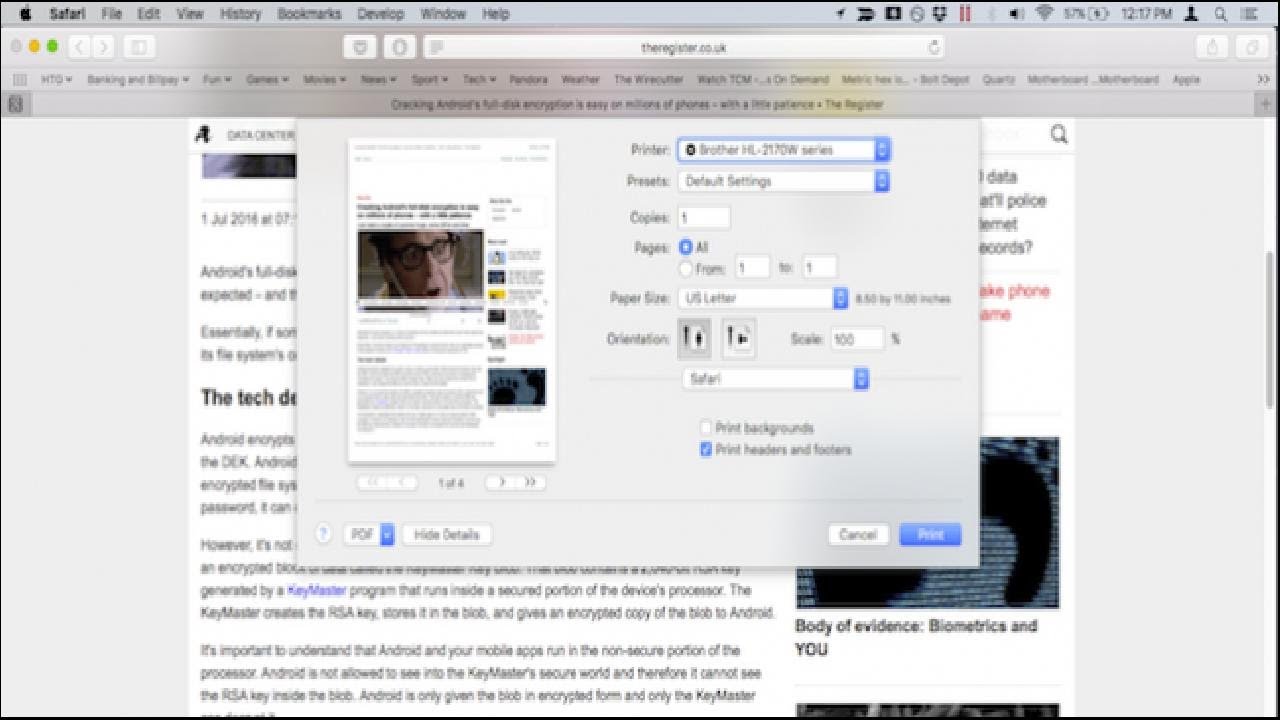Toggle the Safari sidebar button

point(139,47)
